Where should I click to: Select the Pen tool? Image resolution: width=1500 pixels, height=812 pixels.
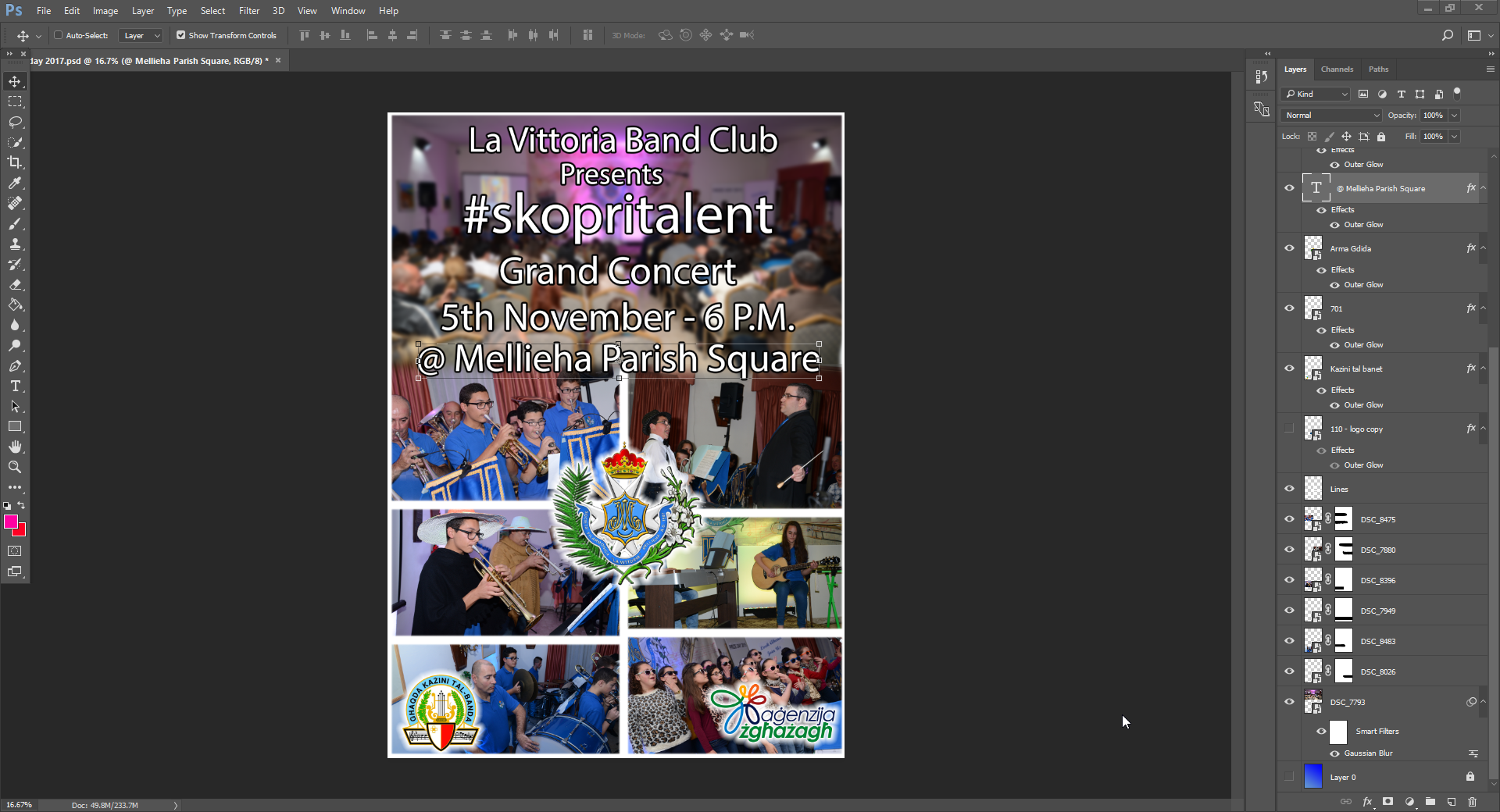[15, 365]
